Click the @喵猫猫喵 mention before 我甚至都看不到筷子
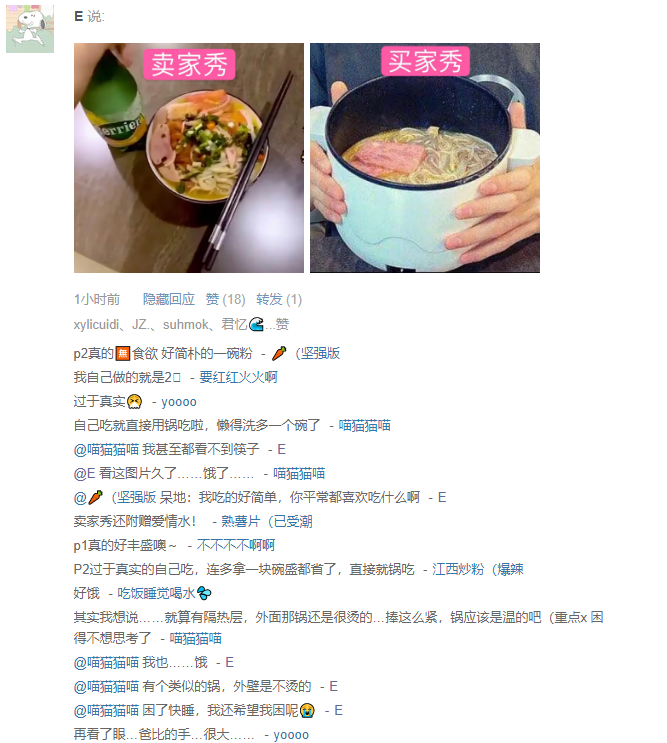 106,449
